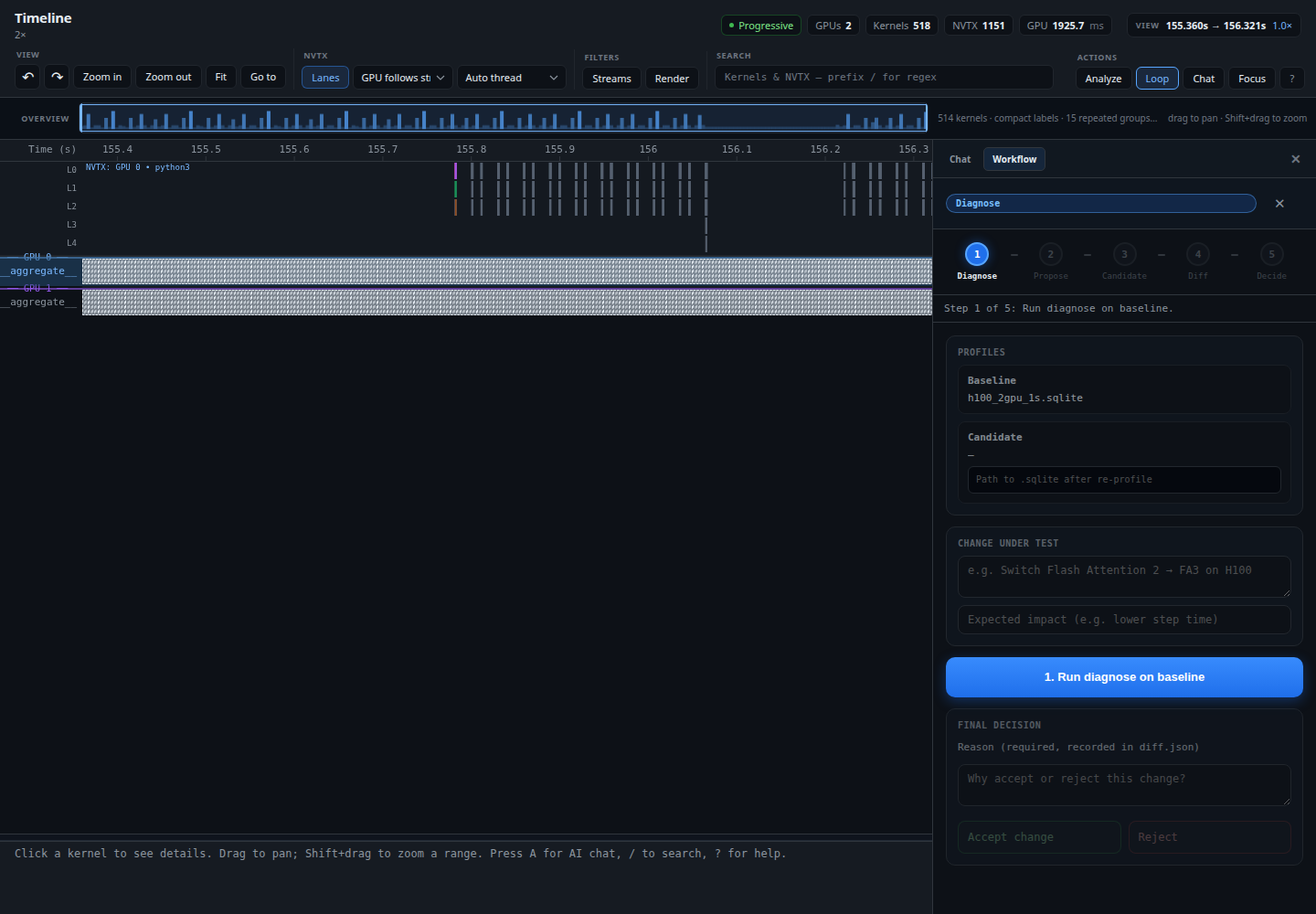This screenshot has height=914, width=1316.
Task: Click the undo arrow icon
Action: point(28,77)
